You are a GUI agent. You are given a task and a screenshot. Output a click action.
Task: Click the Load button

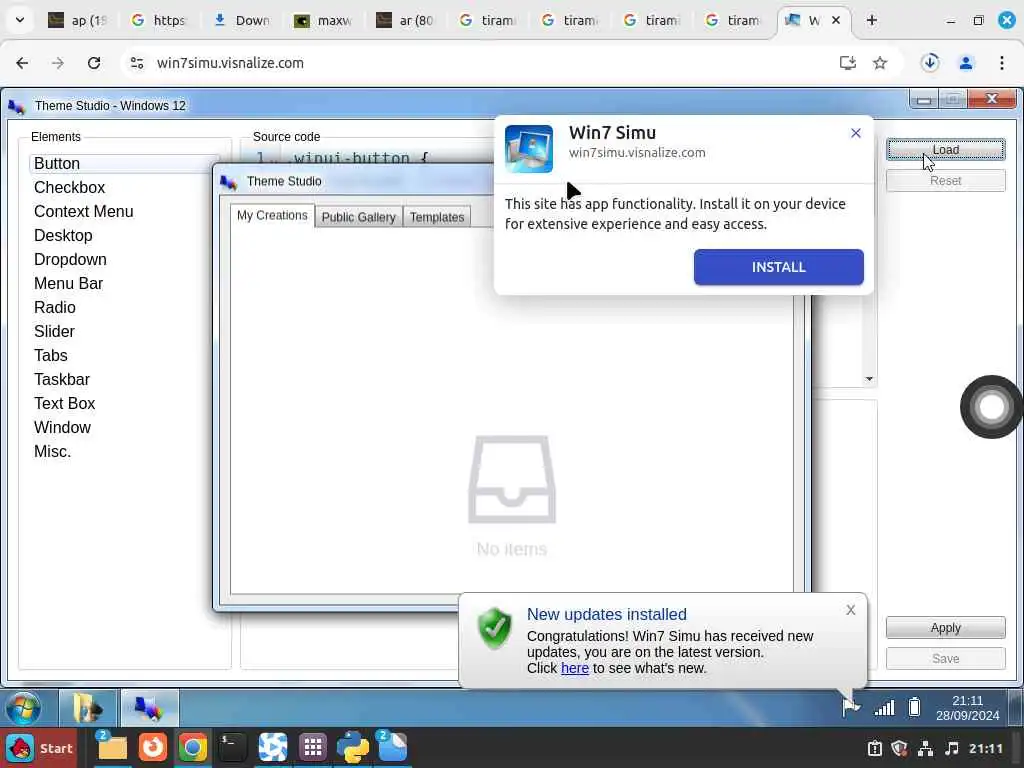pyautogui.click(x=945, y=150)
